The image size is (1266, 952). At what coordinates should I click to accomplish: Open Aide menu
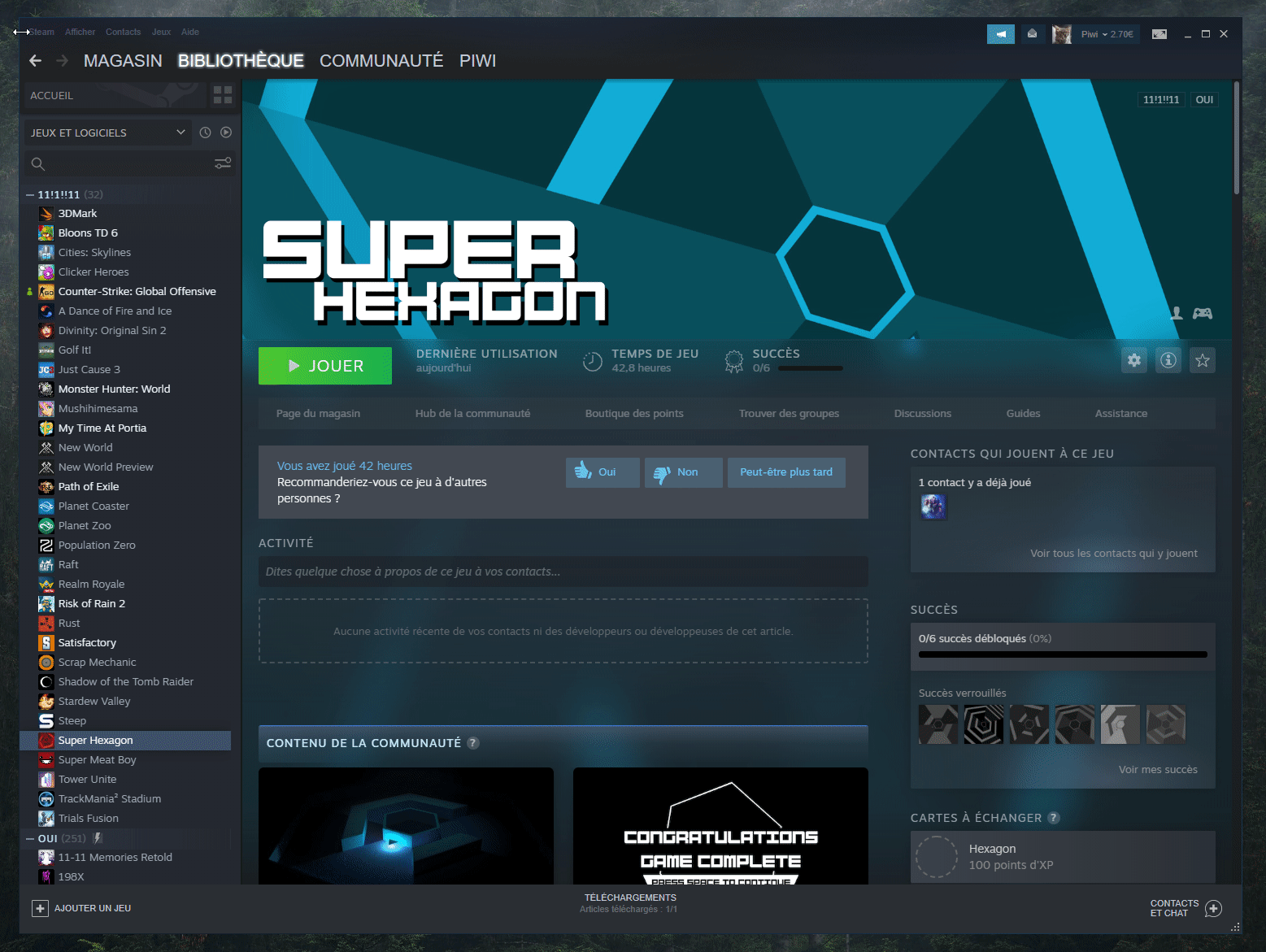pyautogui.click(x=190, y=33)
